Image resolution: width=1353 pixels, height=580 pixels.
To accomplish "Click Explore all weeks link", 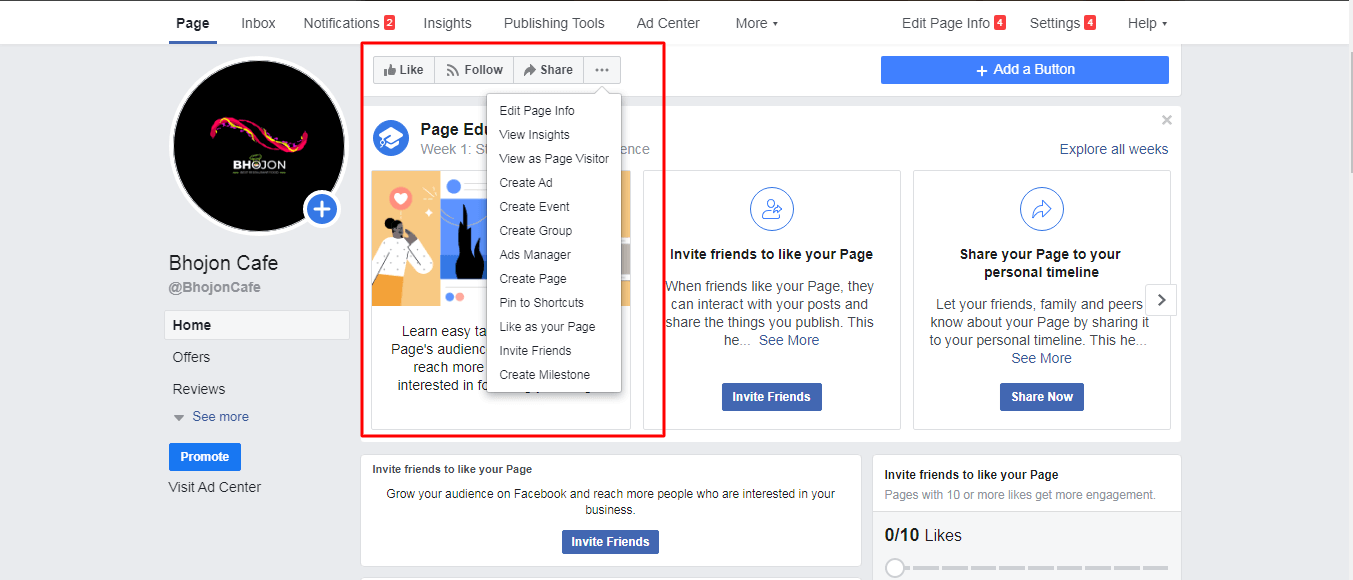I will pos(1113,148).
